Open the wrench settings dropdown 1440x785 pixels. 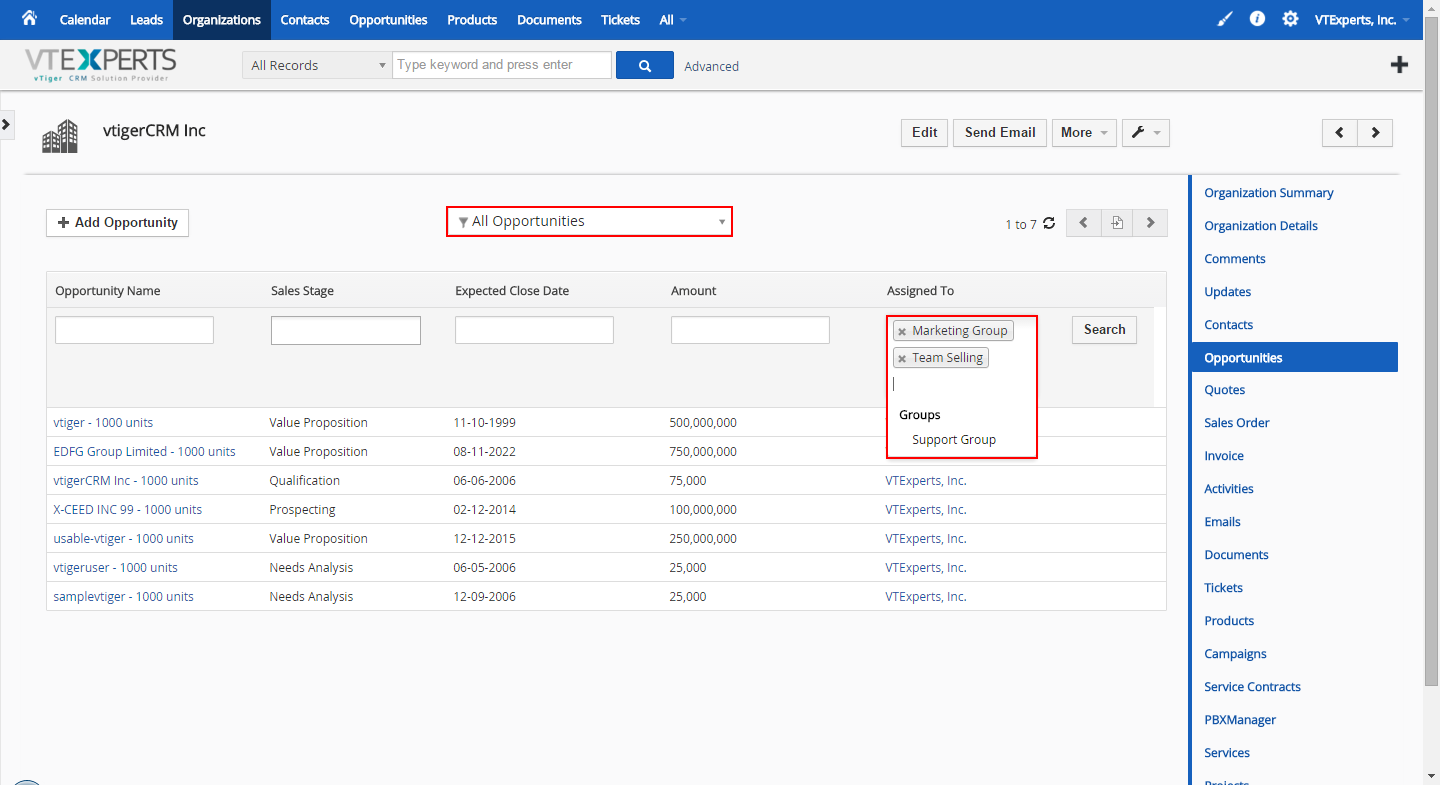[x=1146, y=133]
